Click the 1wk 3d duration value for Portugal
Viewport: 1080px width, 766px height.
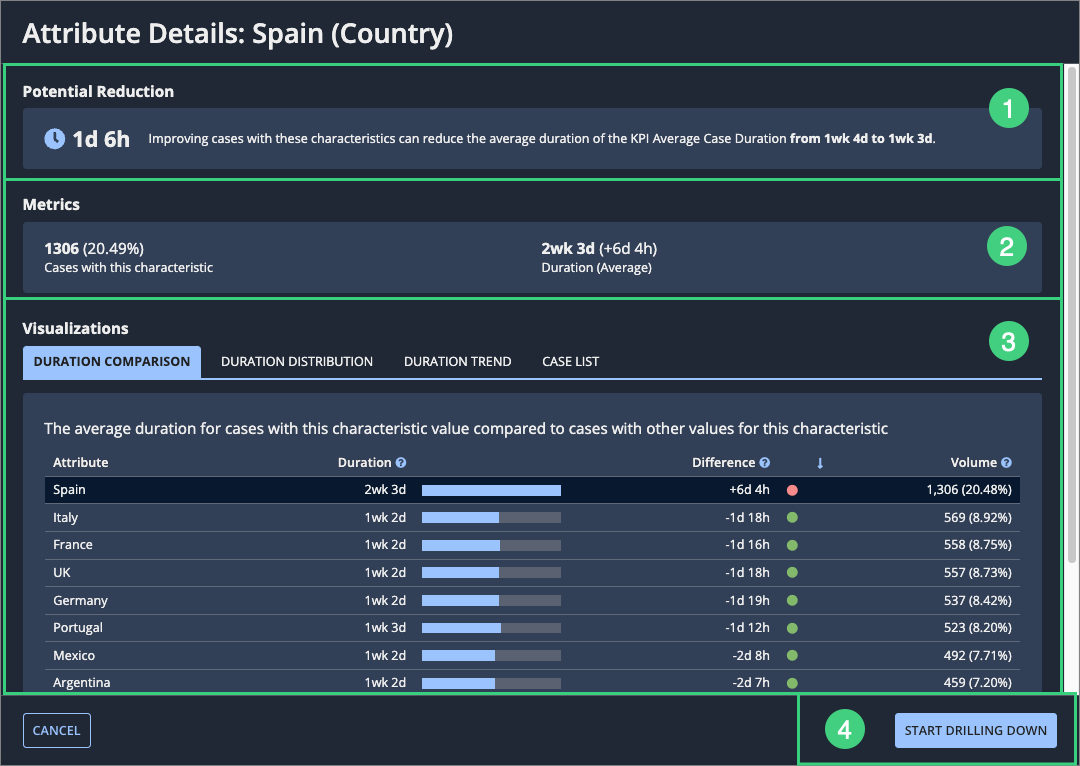point(385,628)
